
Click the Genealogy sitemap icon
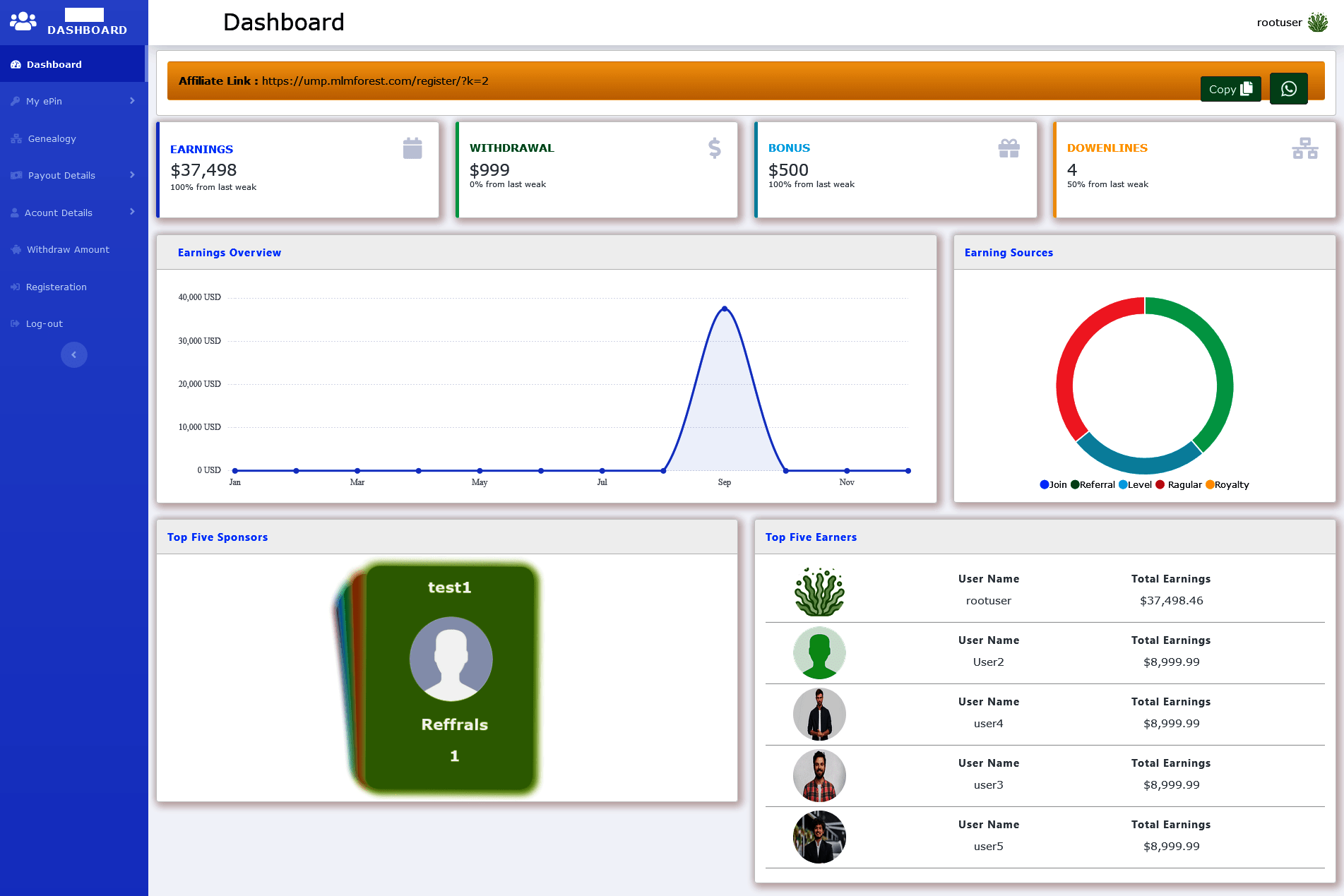(16, 138)
